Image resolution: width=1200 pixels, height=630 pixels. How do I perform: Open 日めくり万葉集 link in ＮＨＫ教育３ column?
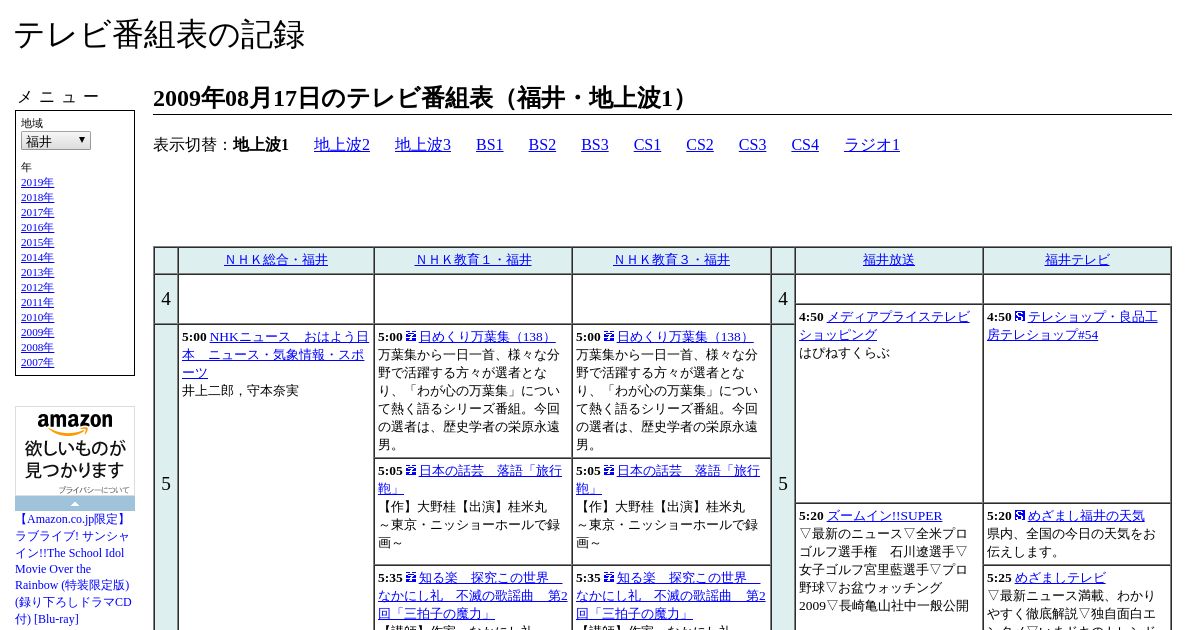click(x=684, y=337)
